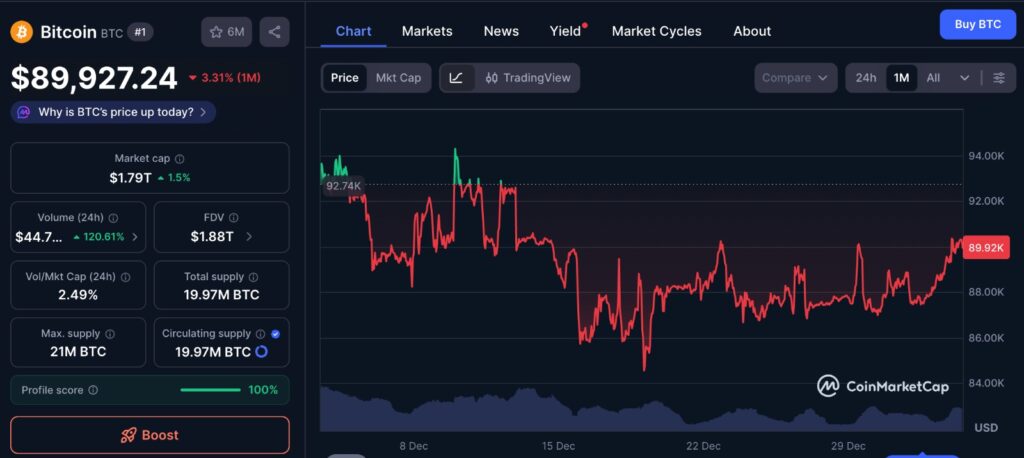Viewport: 1024px width, 458px height.
Task: Show info for Volume (24h)
Action: tap(113, 218)
